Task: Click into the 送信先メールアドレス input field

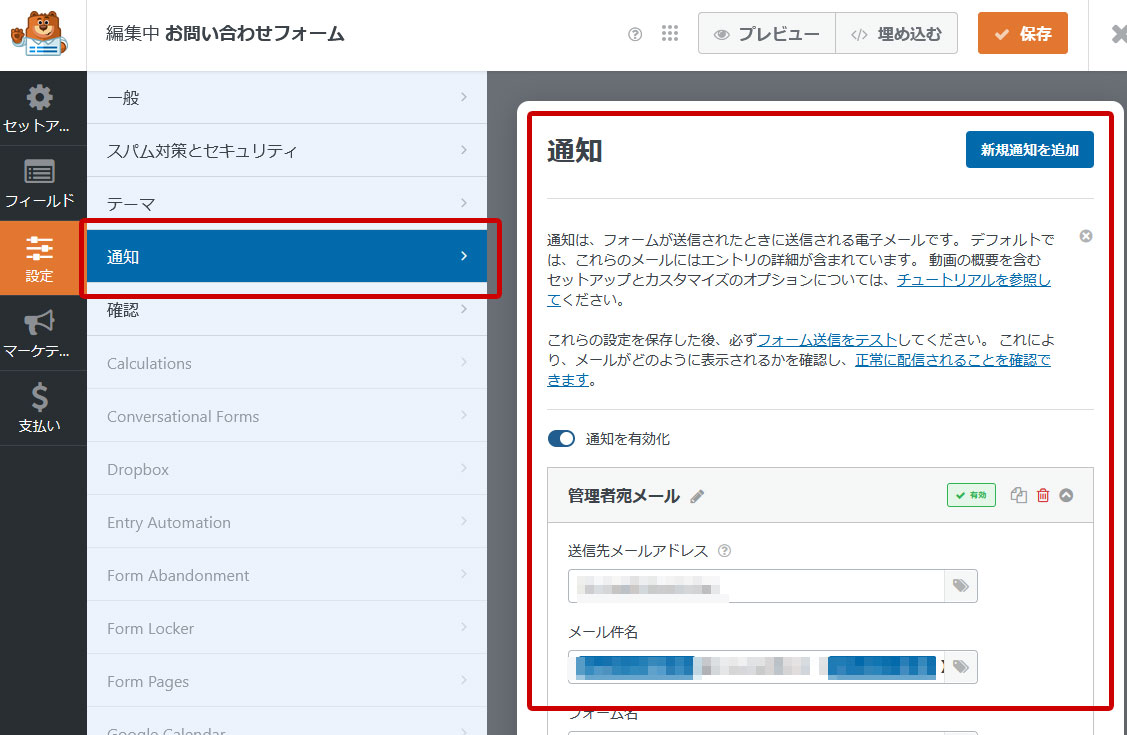Action: [756, 586]
